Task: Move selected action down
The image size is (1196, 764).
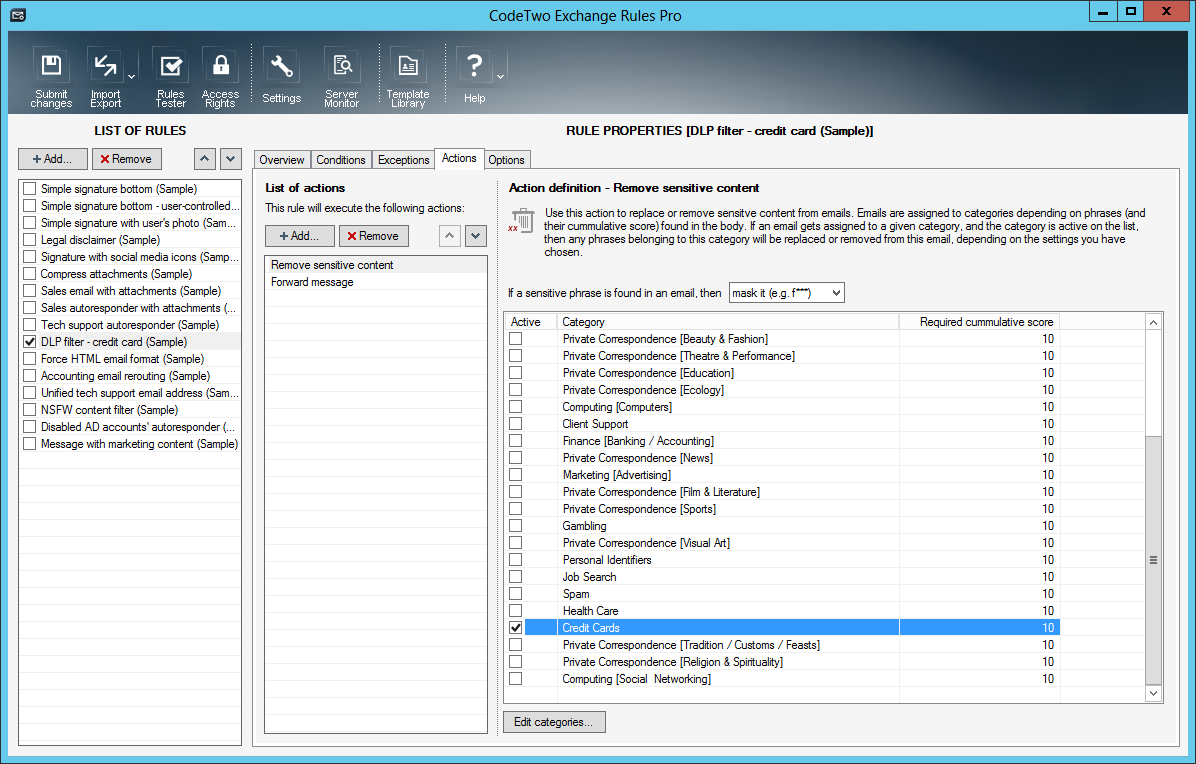Action: pos(476,236)
